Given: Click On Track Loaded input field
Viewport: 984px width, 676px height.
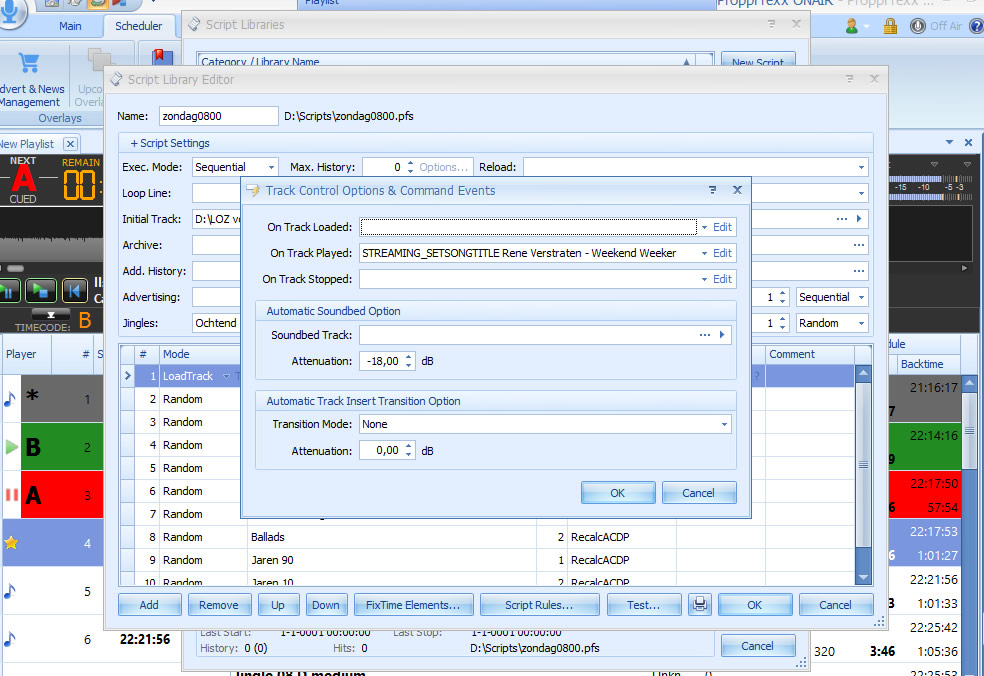Looking at the screenshot, I should pyautogui.click(x=528, y=227).
